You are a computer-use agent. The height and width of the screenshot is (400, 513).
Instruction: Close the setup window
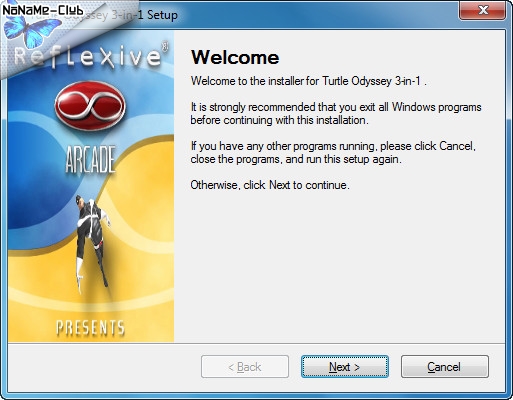coord(482,10)
